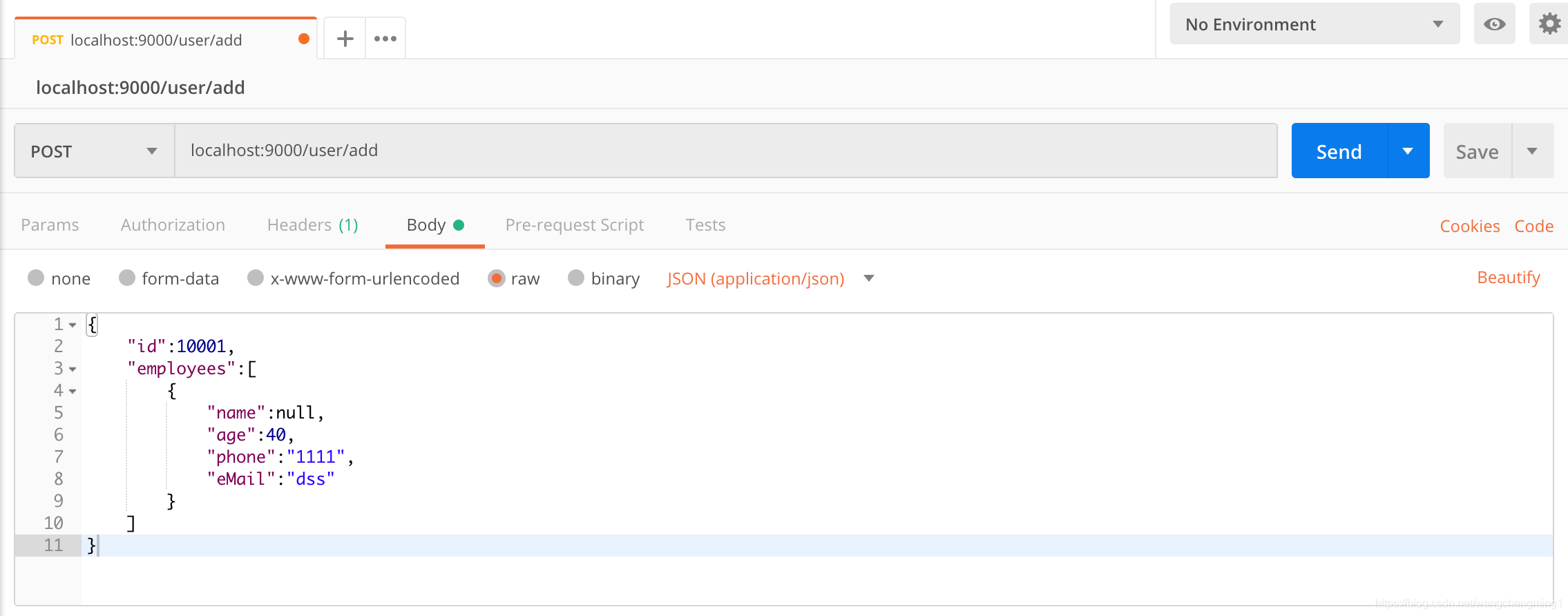Select the none body type radio

(36, 278)
